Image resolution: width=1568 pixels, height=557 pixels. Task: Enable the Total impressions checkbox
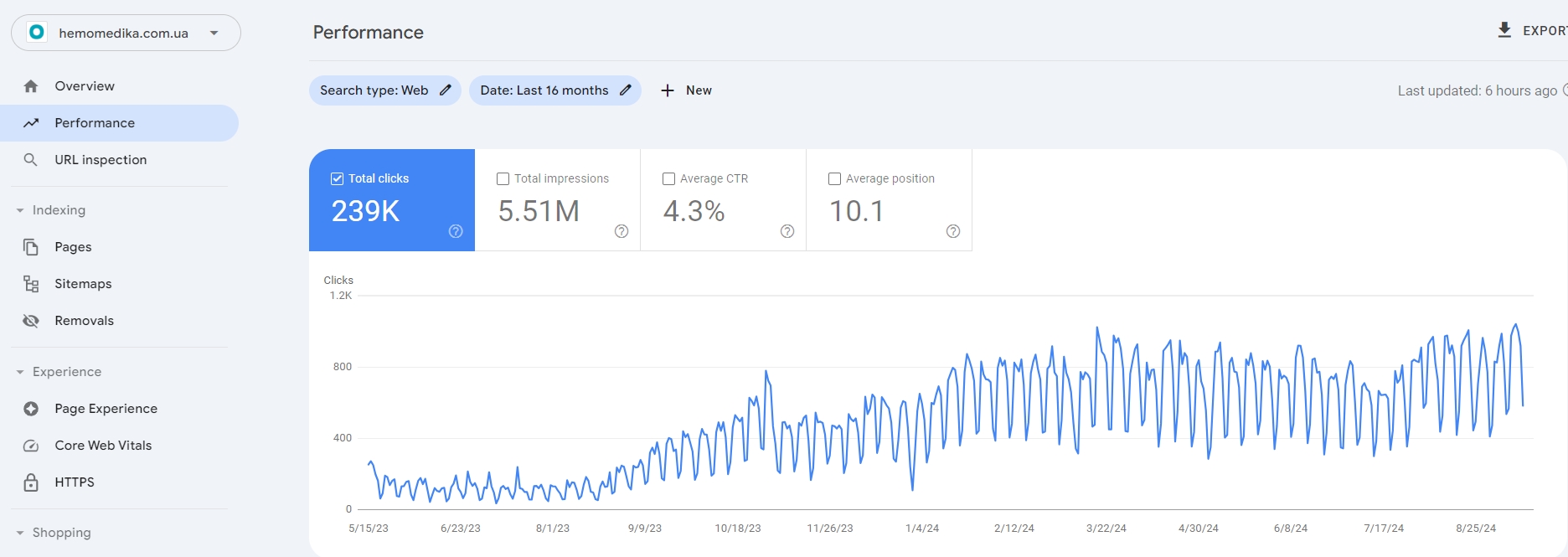click(503, 178)
